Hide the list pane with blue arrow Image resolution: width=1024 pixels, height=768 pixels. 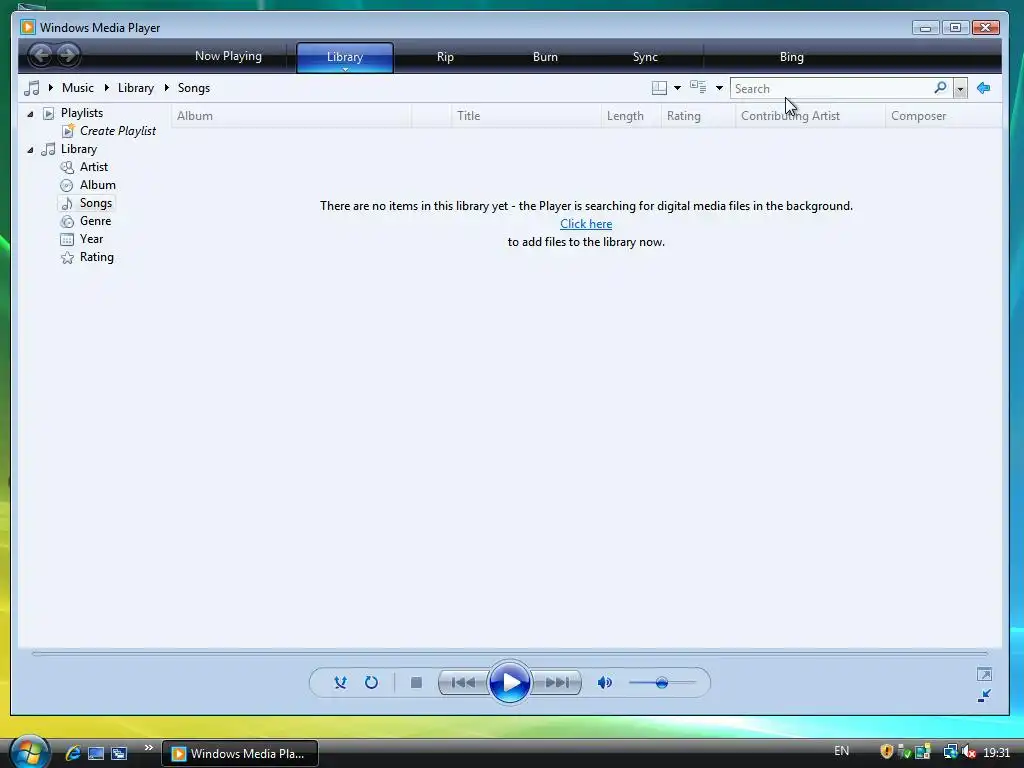[984, 88]
